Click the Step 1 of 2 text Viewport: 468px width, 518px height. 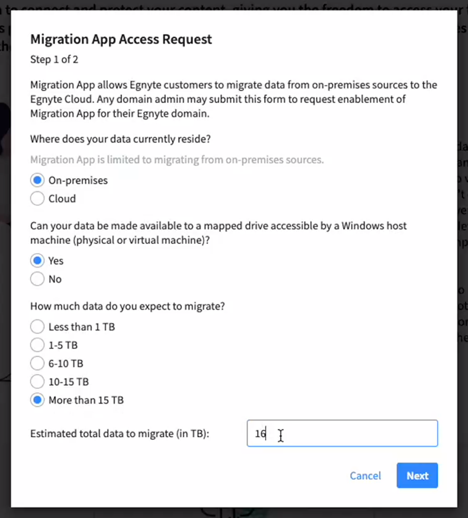pyautogui.click(x=54, y=60)
